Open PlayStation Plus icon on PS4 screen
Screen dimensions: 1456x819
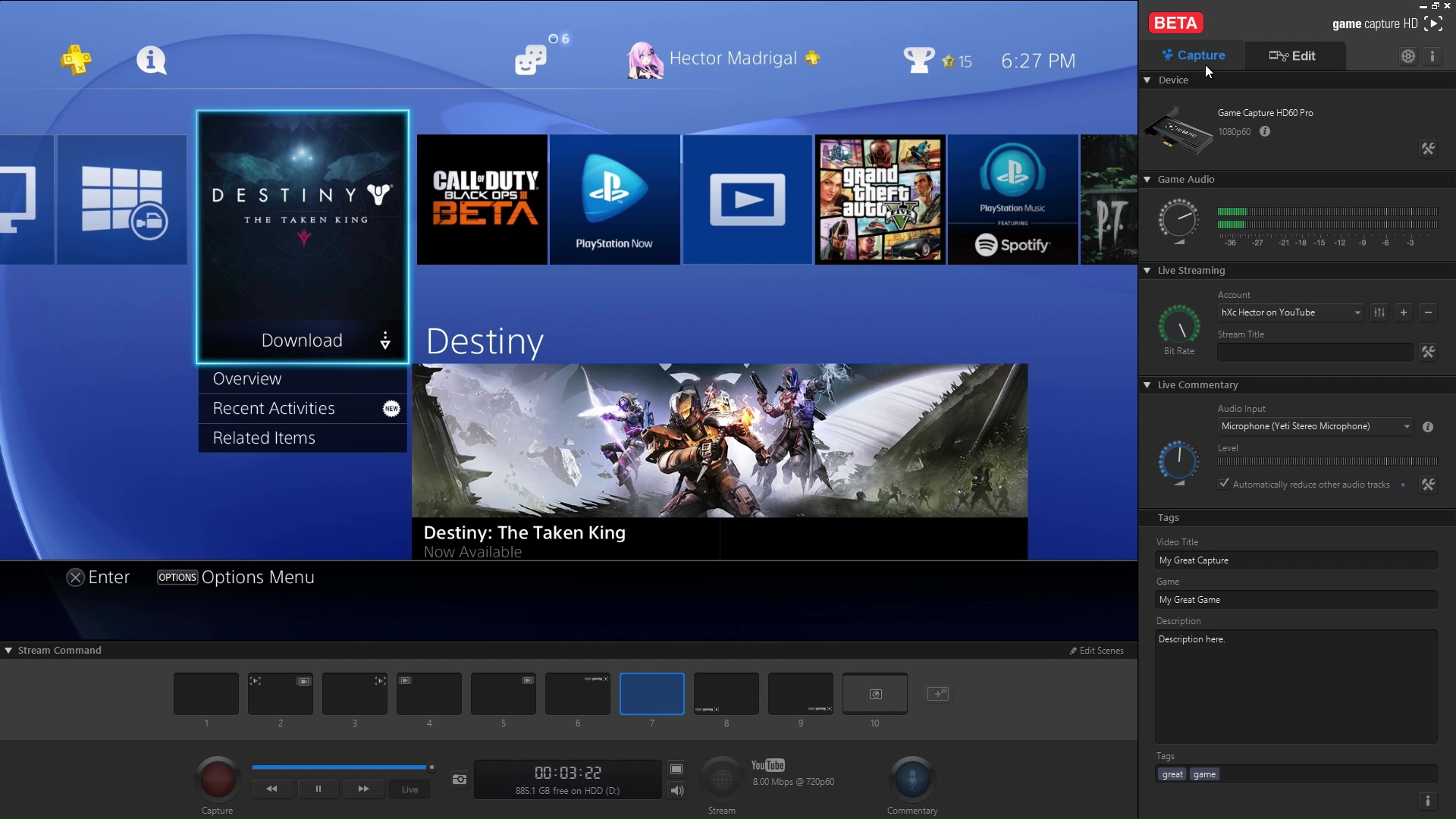pyautogui.click(x=76, y=60)
